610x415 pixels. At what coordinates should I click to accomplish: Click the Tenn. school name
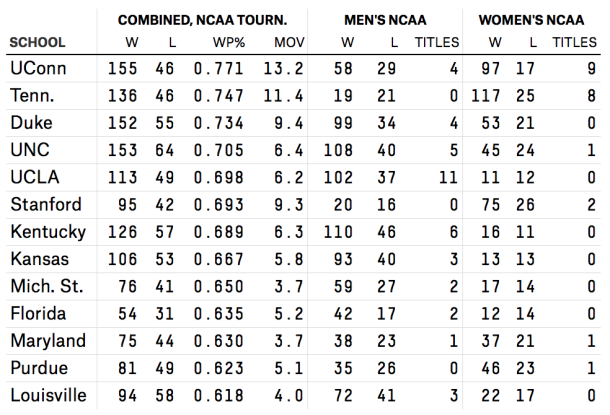point(32,95)
